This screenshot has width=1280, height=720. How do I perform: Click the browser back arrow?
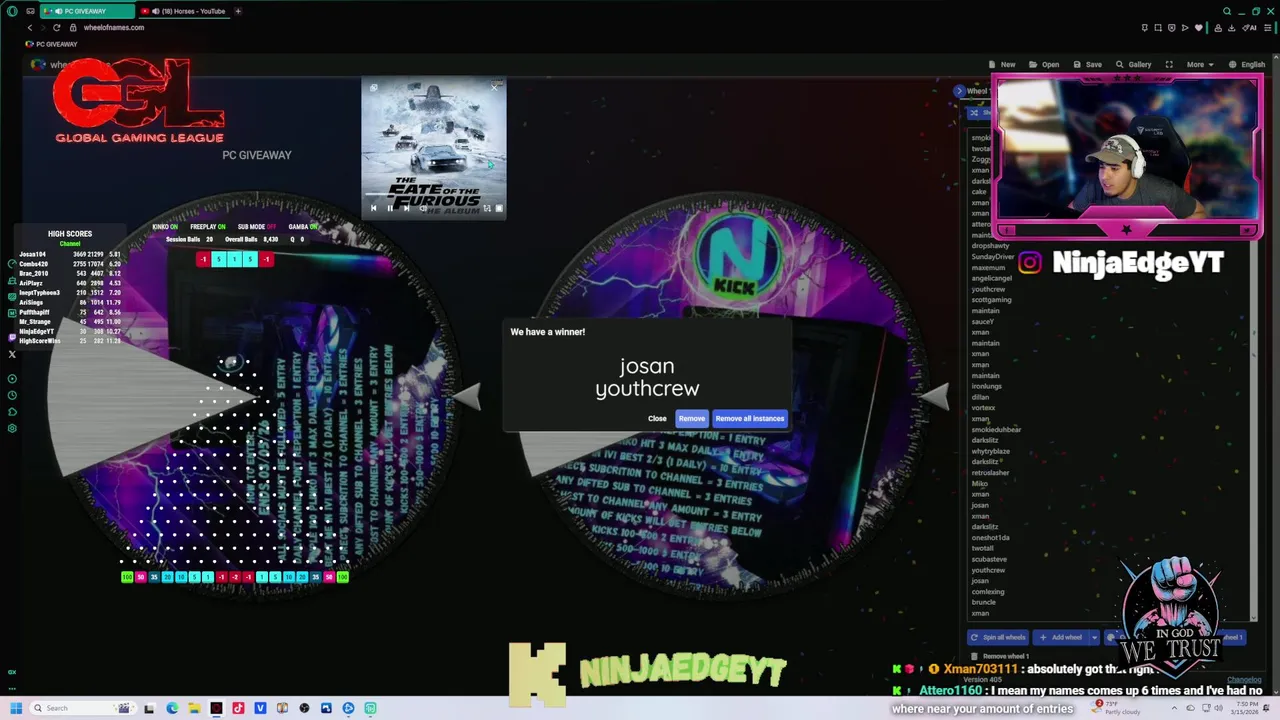pyautogui.click(x=30, y=28)
